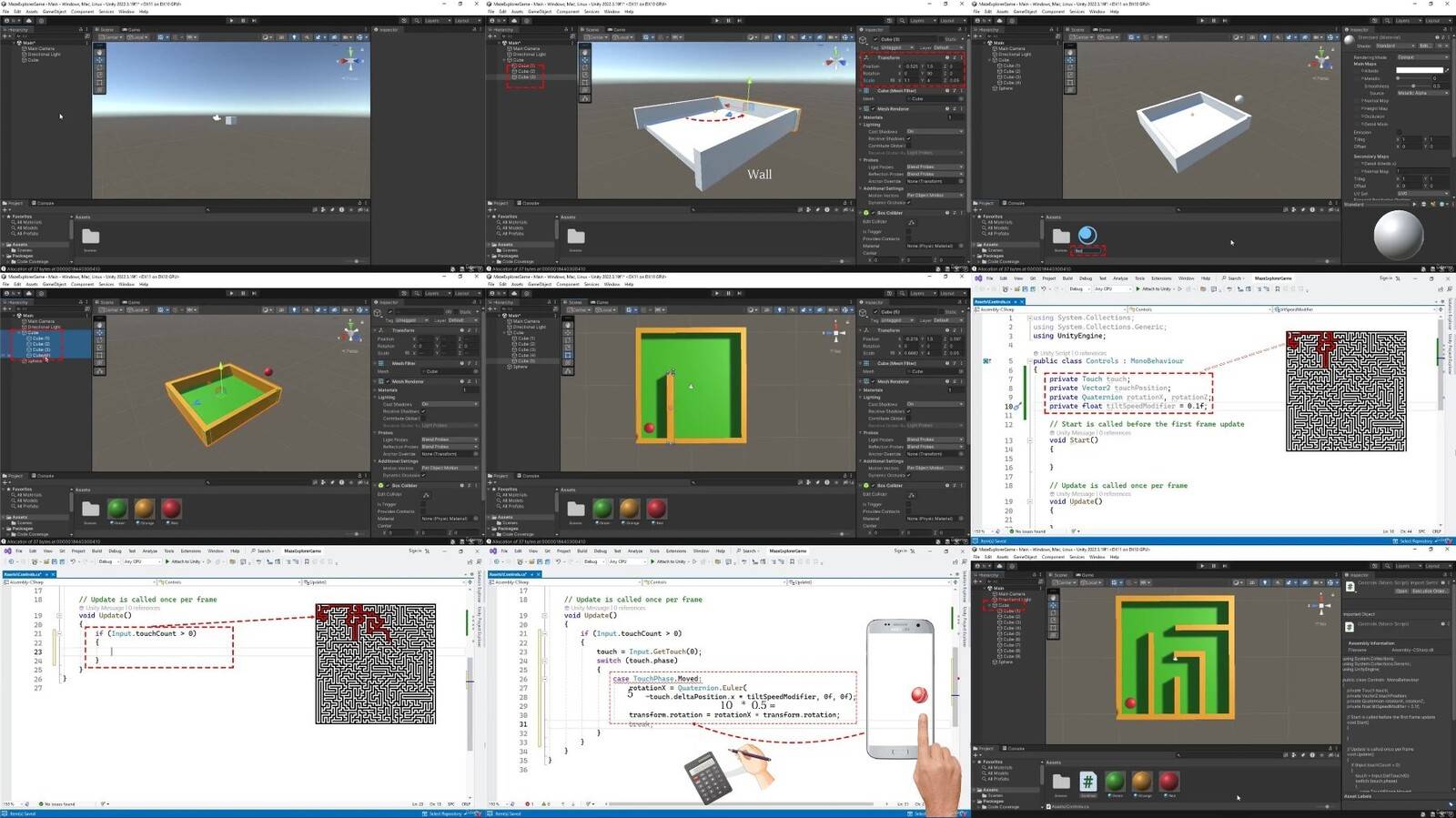Screen dimensions: 1456x818
Task: Toggle Provides Contacts in single-wall Unity inspector
Action: (908, 511)
